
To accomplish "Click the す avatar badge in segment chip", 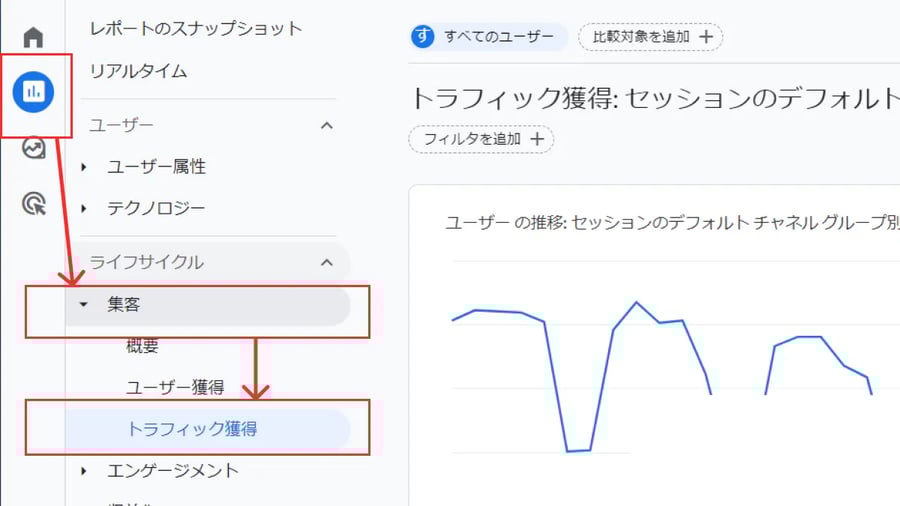I will tap(423, 37).
